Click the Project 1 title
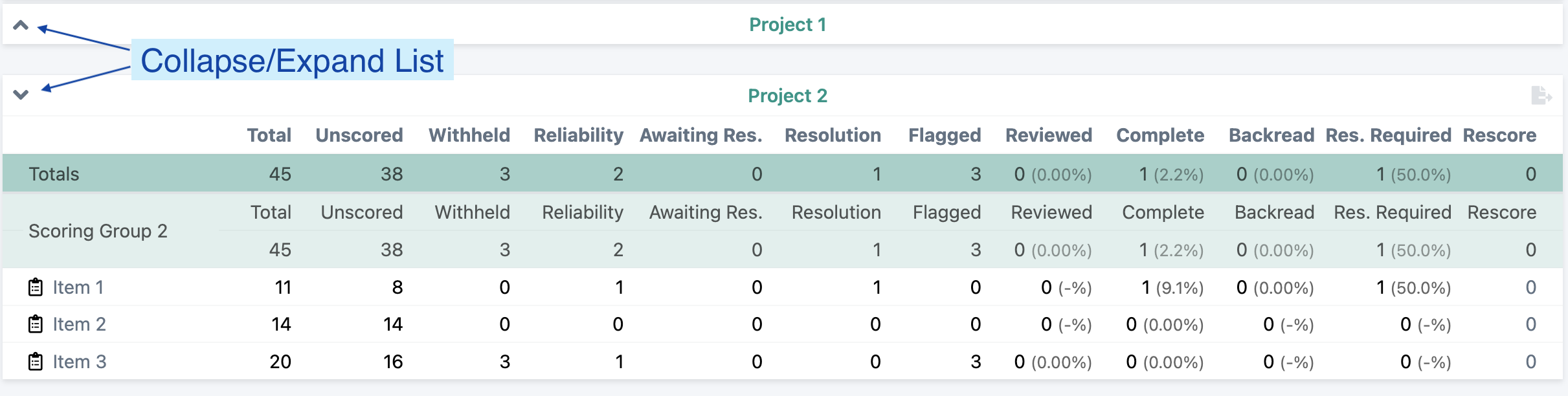 (787, 25)
